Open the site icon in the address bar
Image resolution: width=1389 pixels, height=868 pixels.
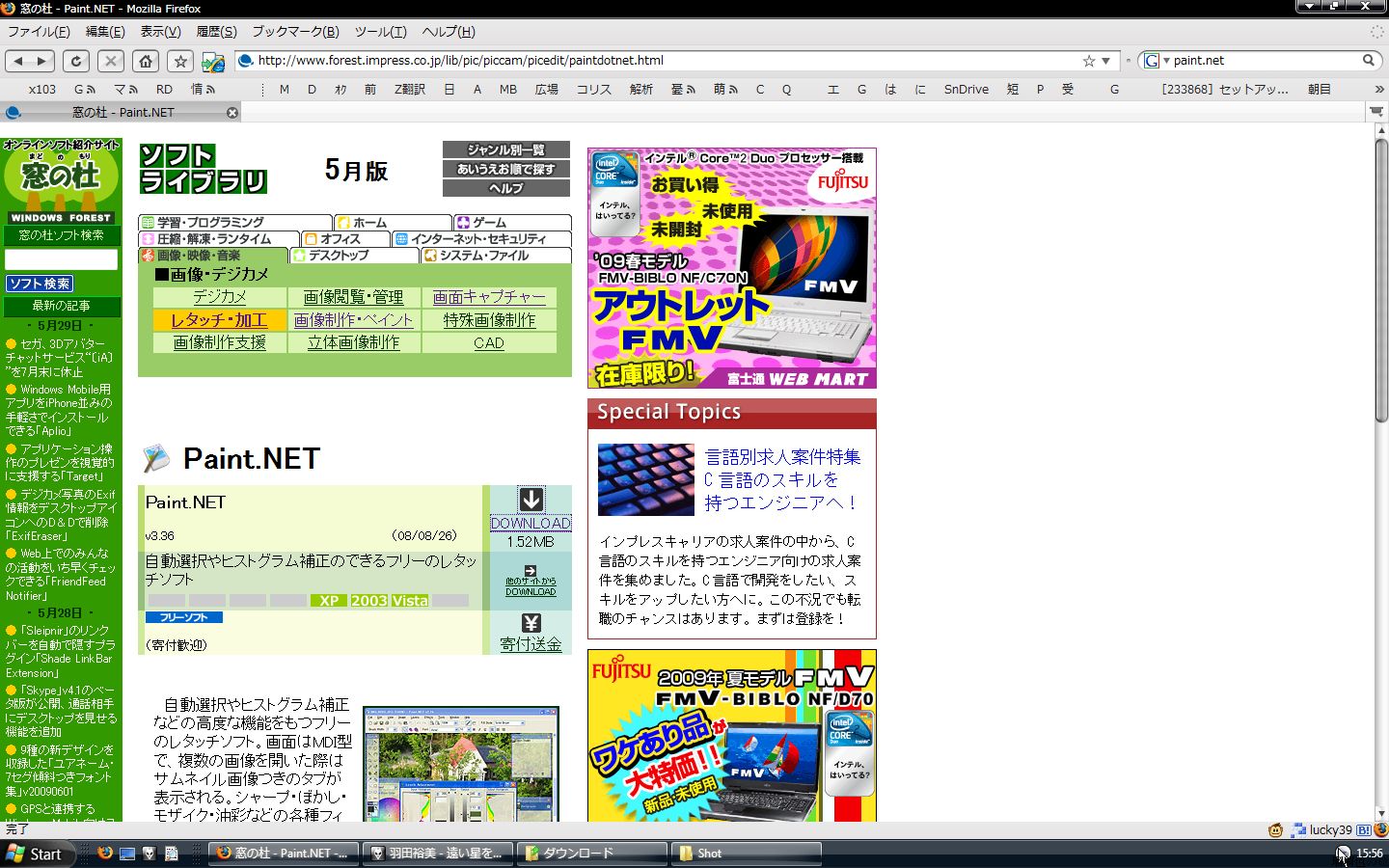[245, 61]
